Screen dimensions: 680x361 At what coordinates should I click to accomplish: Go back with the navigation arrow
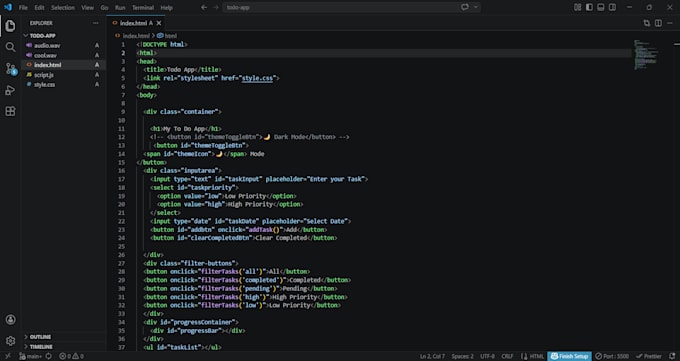204,7
